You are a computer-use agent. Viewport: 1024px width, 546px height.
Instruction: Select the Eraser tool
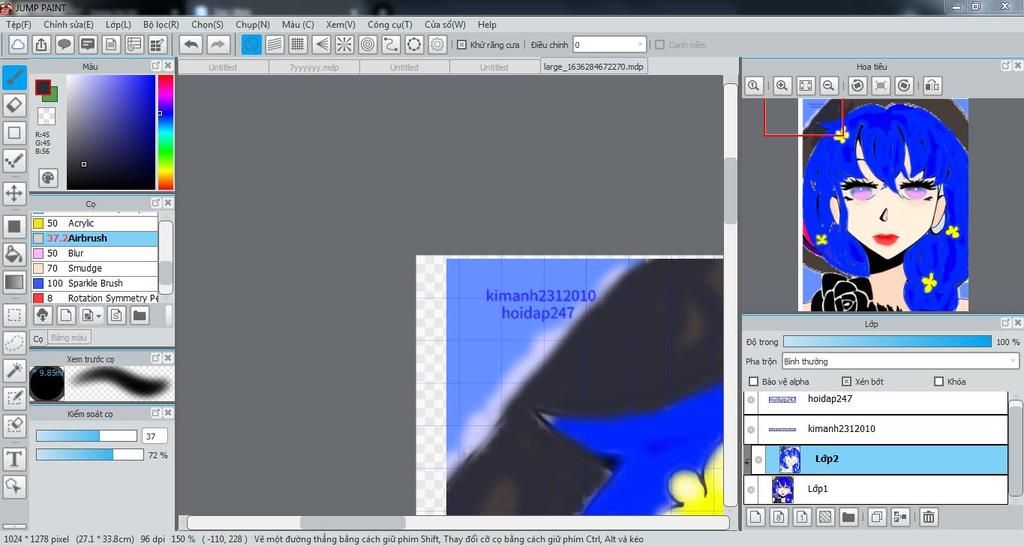(x=14, y=105)
